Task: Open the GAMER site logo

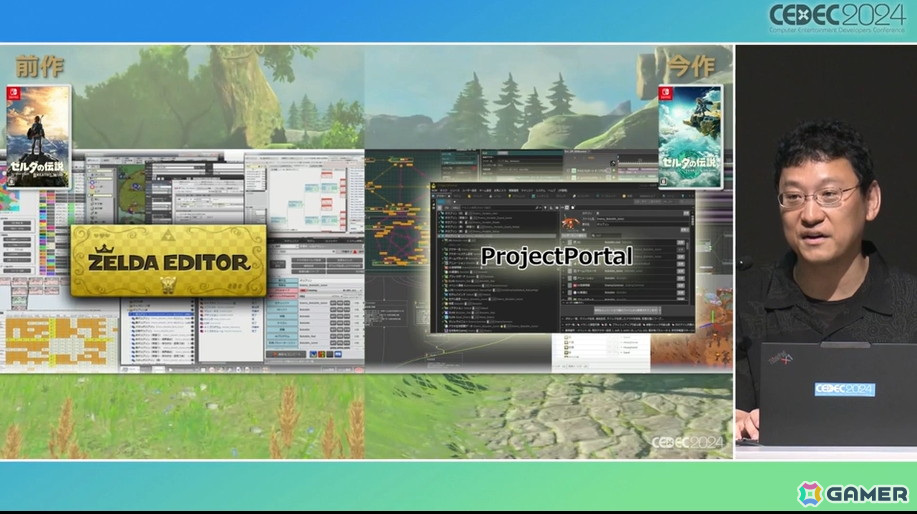Action: click(x=853, y=494)
